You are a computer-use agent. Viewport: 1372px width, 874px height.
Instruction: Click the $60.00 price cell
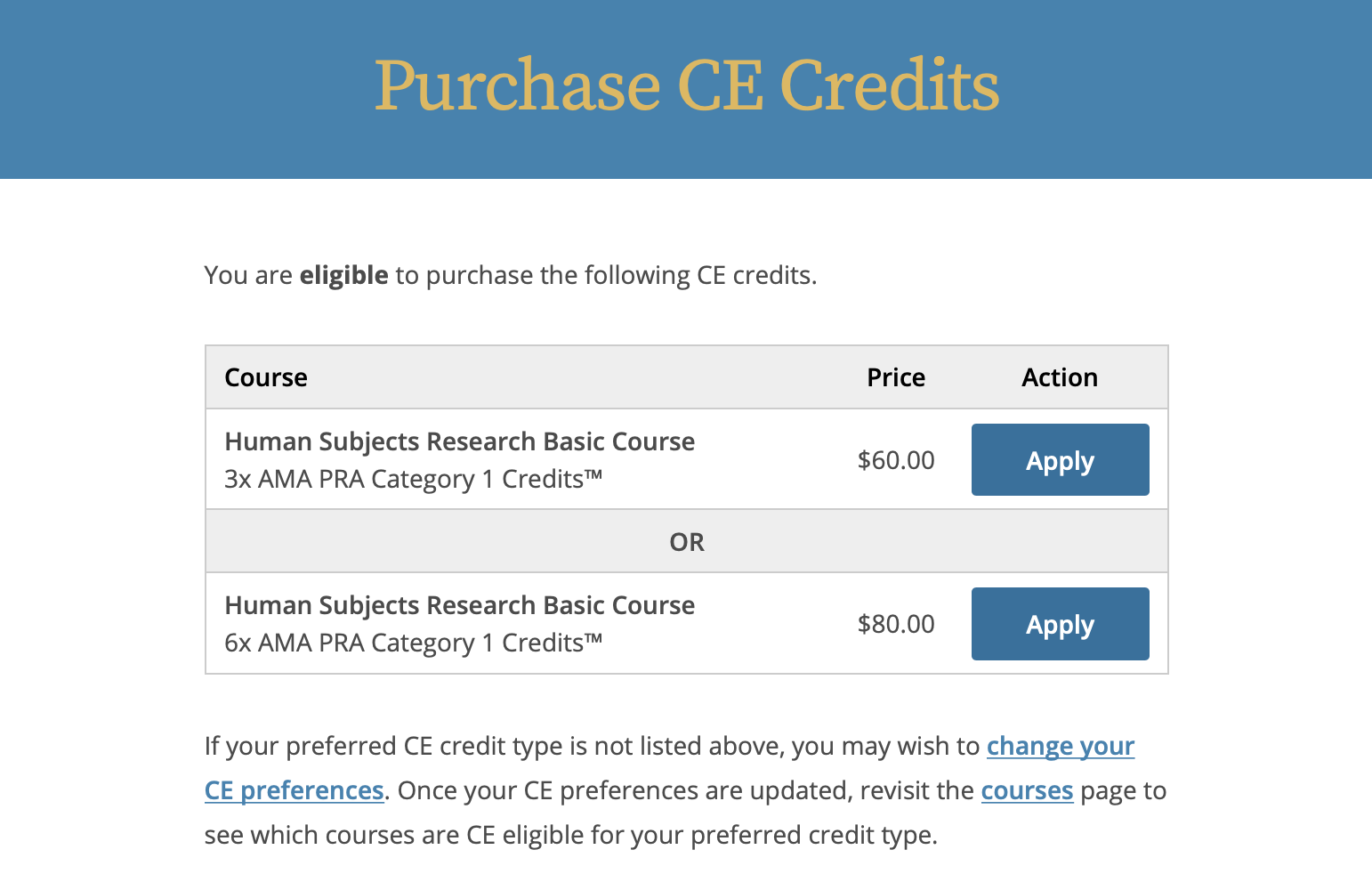[895, 460]
